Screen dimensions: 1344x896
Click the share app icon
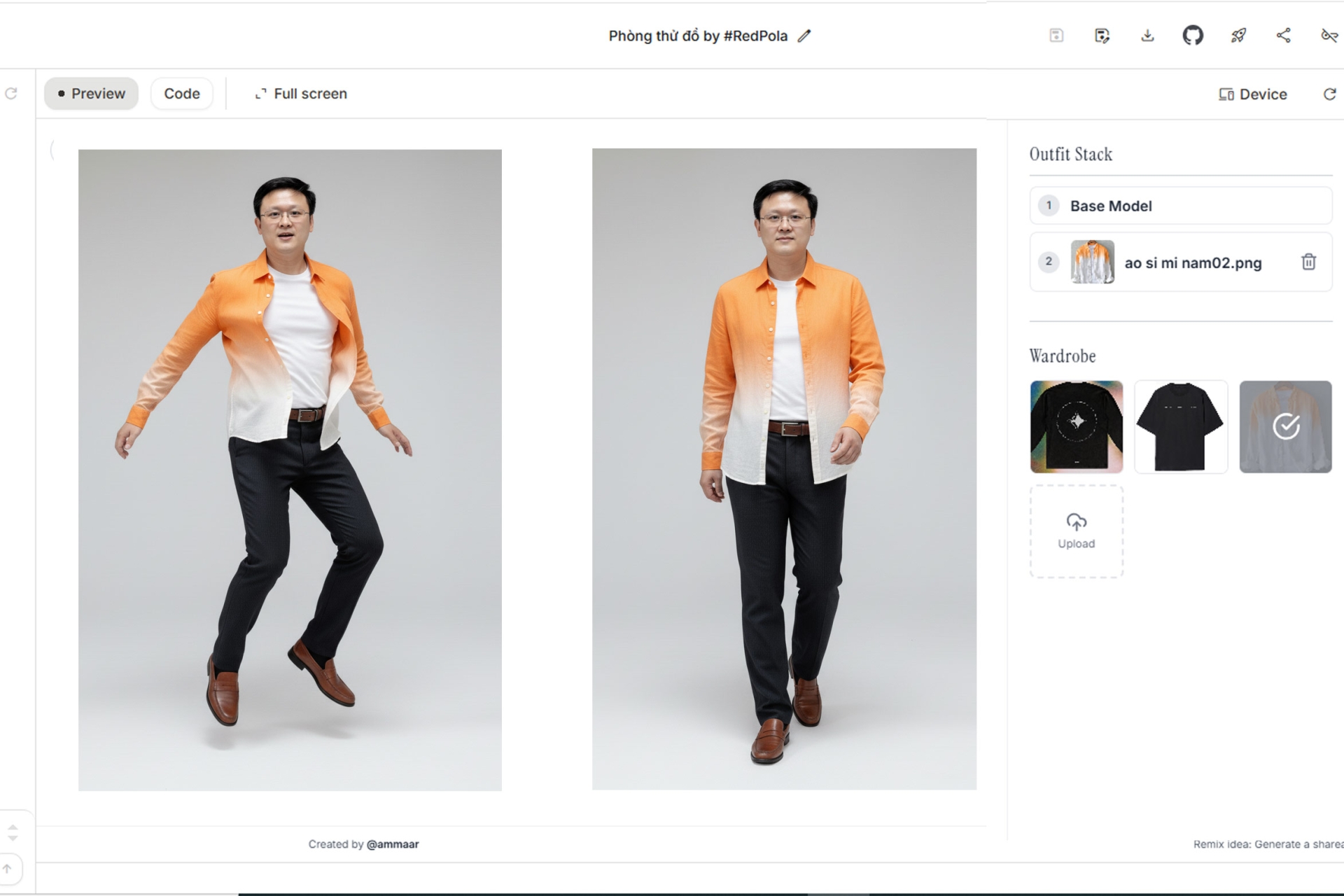(x=1283, y=36)
